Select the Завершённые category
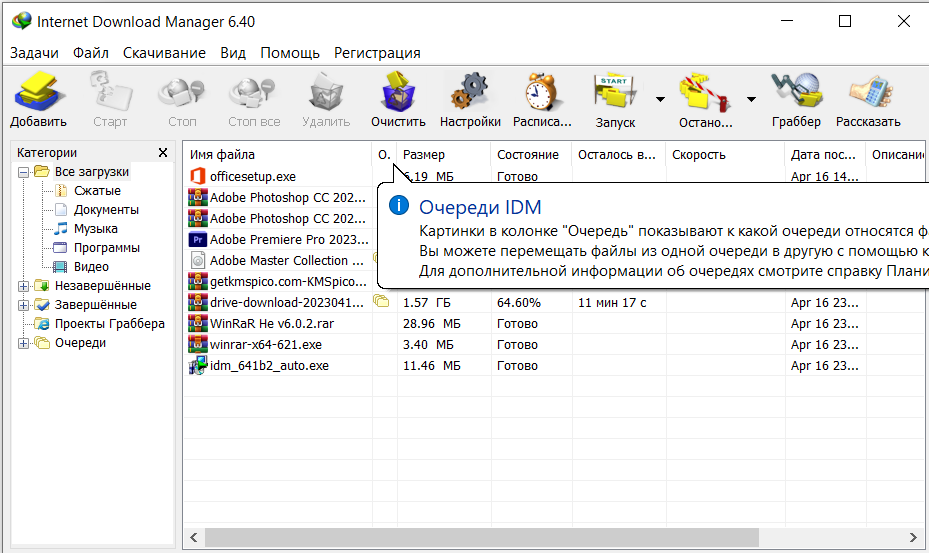The height and width of the screenshot is (553, 929). (95, 305)
